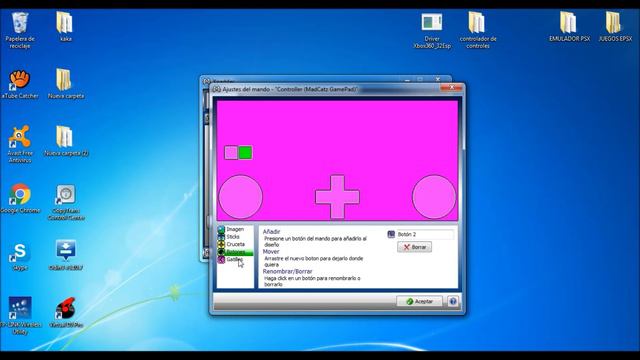Click the D-pad cross in the layout
This screenshot has height=360, width=640.
click(337, 197)
